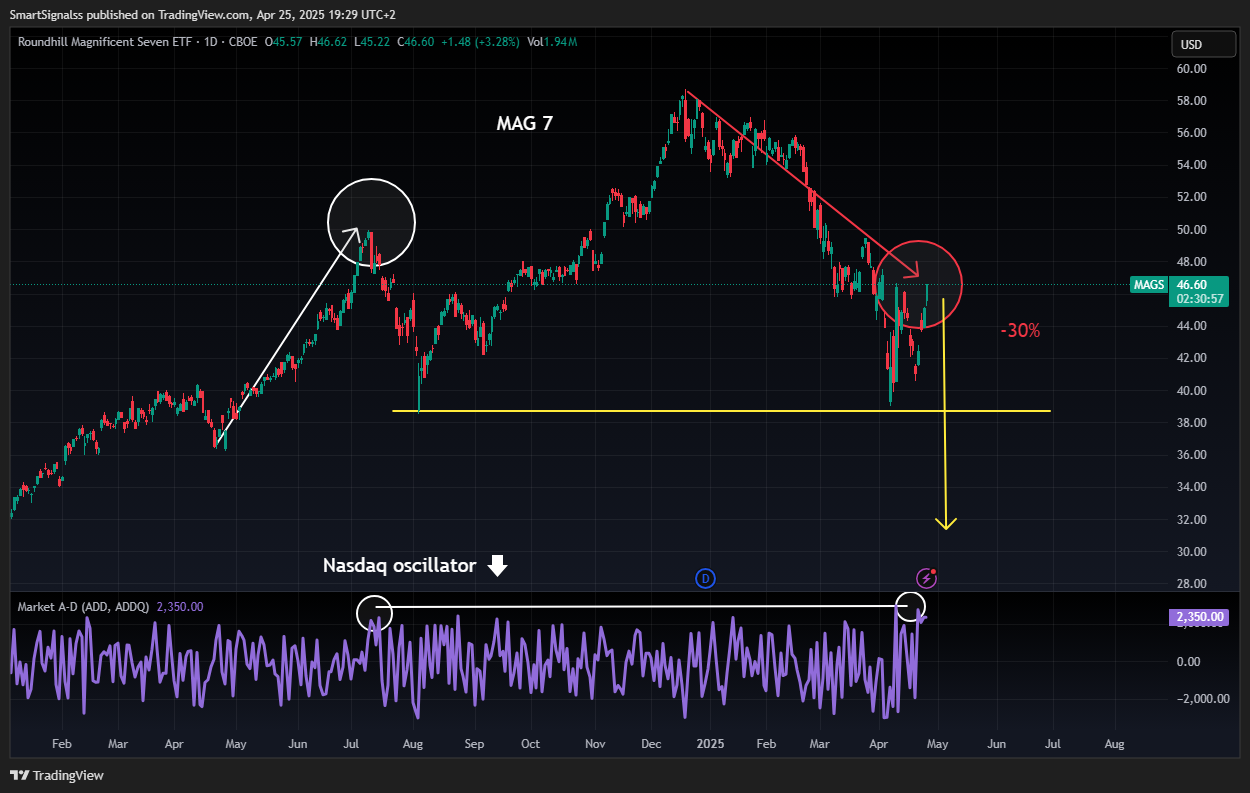The image size is (1250, 793).
Task: Click the 40.00 price axis label
Action: click(1192, 391)
